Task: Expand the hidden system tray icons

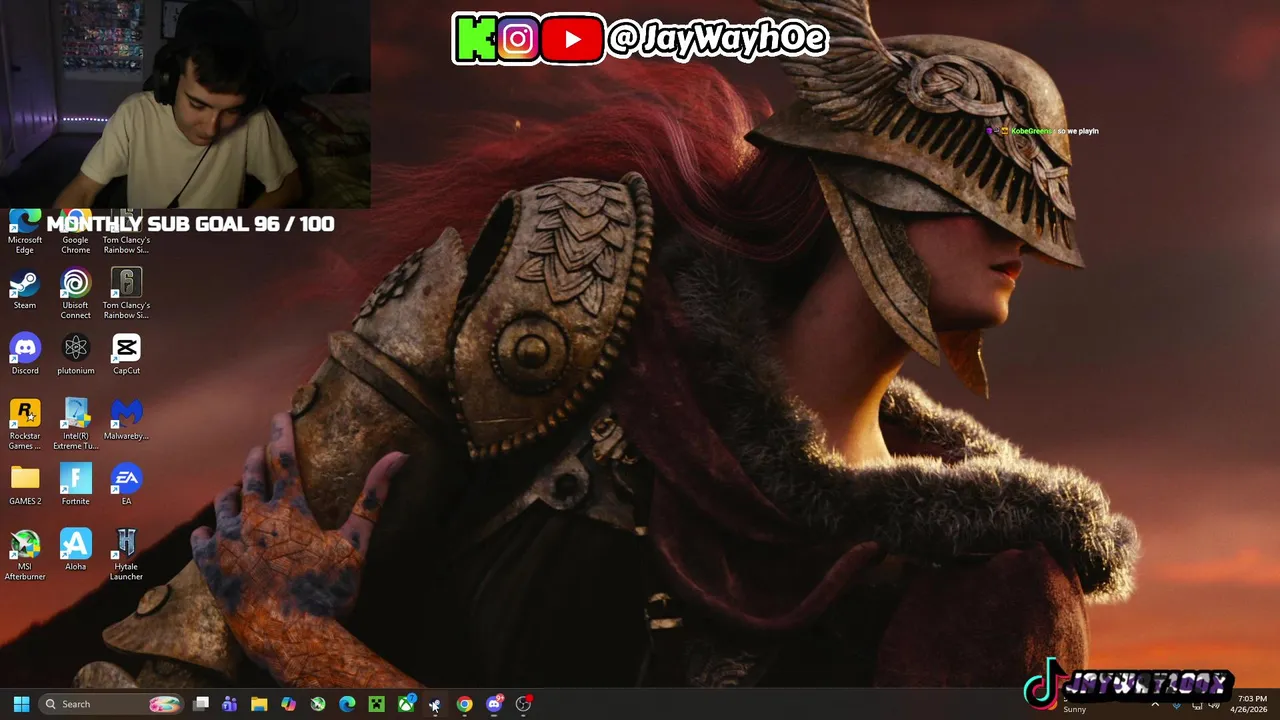Action: point(1155,704)
